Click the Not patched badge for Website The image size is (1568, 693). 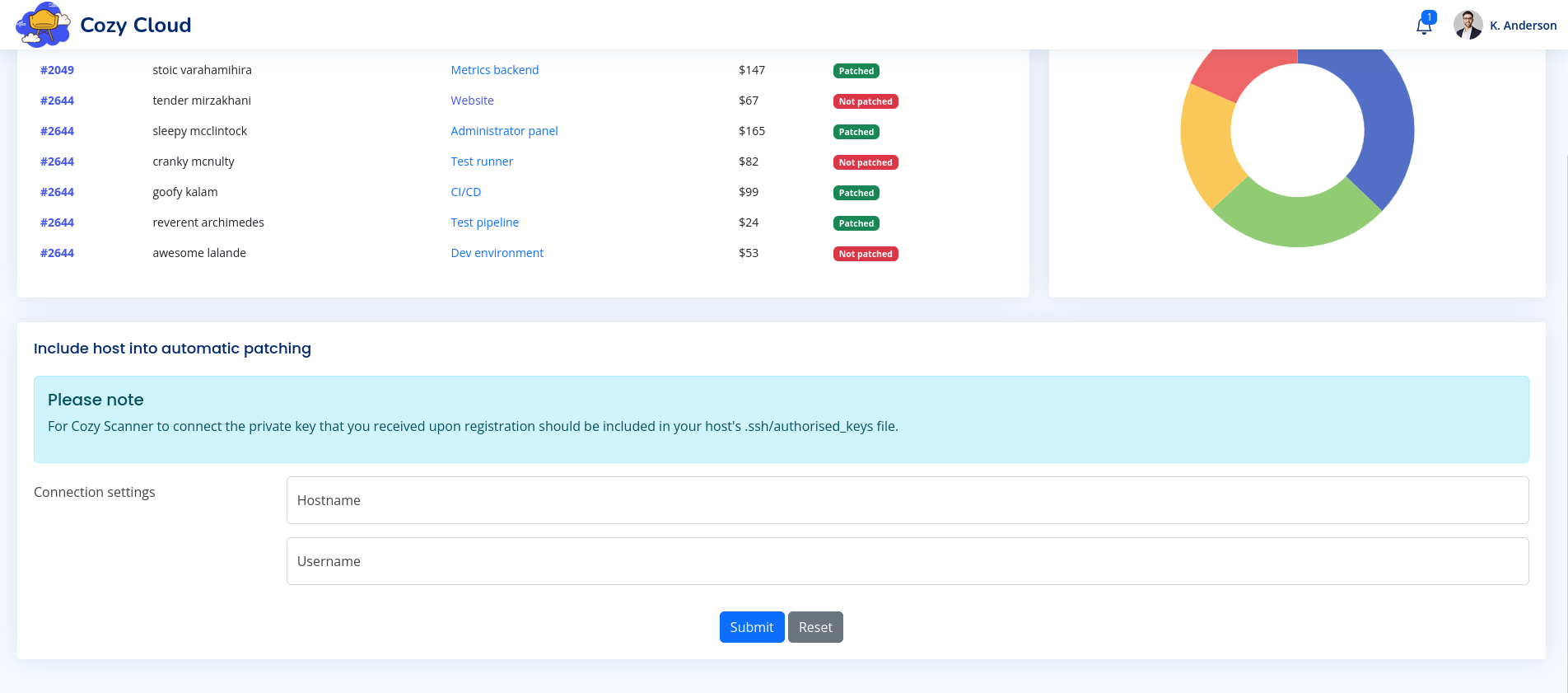pyautogui.click(x=865, y=101)
